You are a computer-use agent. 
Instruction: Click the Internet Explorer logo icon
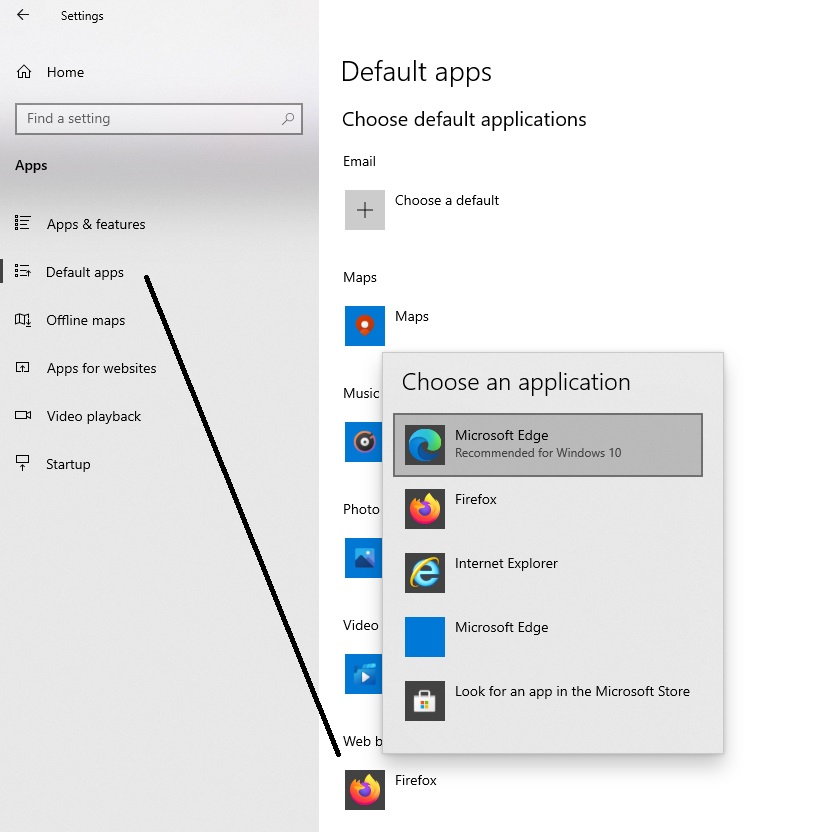pyautogui.click(x=425, y=573)
